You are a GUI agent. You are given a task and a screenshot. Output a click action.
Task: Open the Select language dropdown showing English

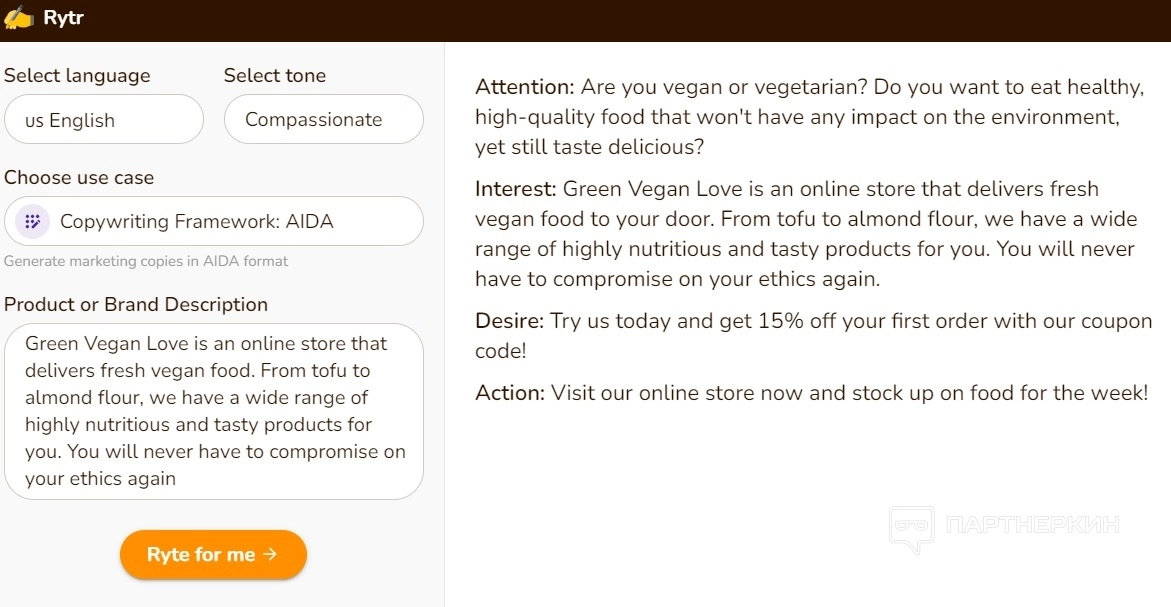click(104, 120)
